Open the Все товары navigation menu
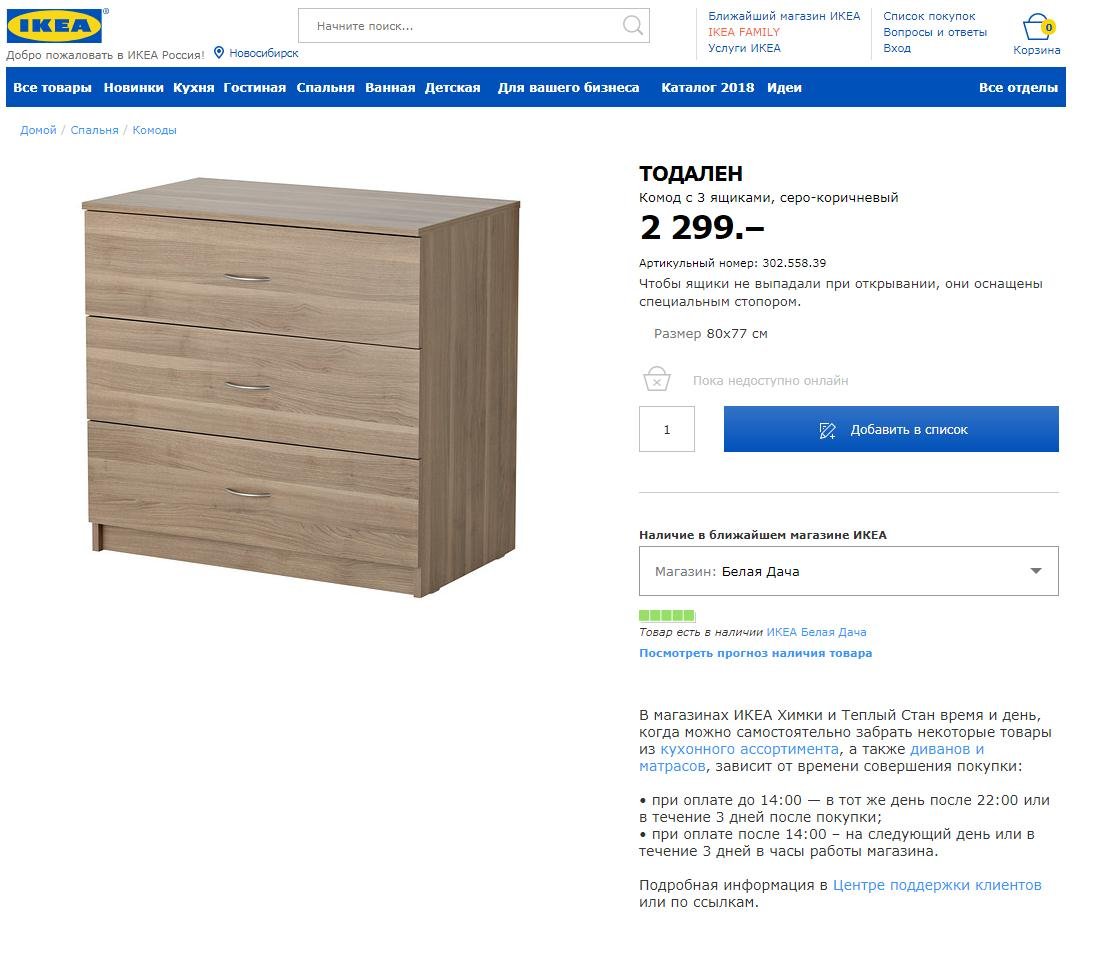Screen dimensions: 1108x976 coord(52,88)
